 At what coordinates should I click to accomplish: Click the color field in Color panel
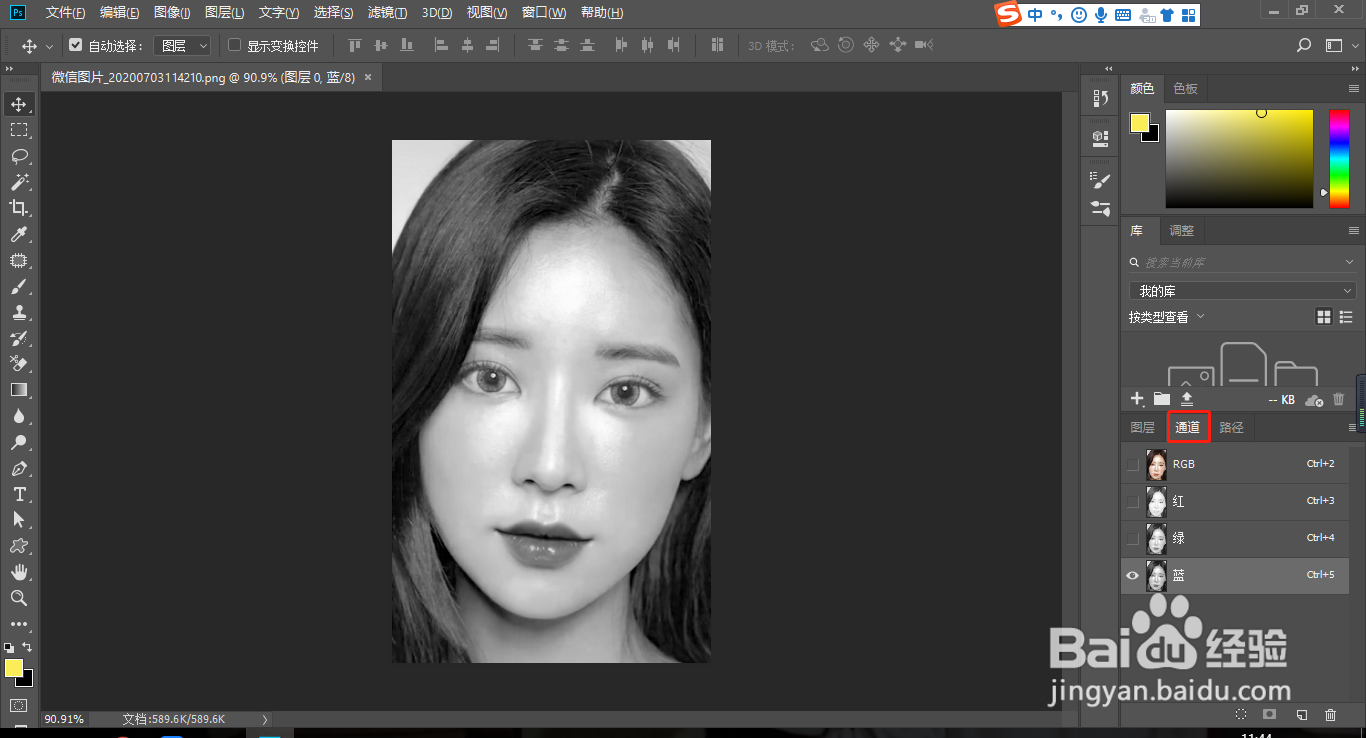point(1239,159)
